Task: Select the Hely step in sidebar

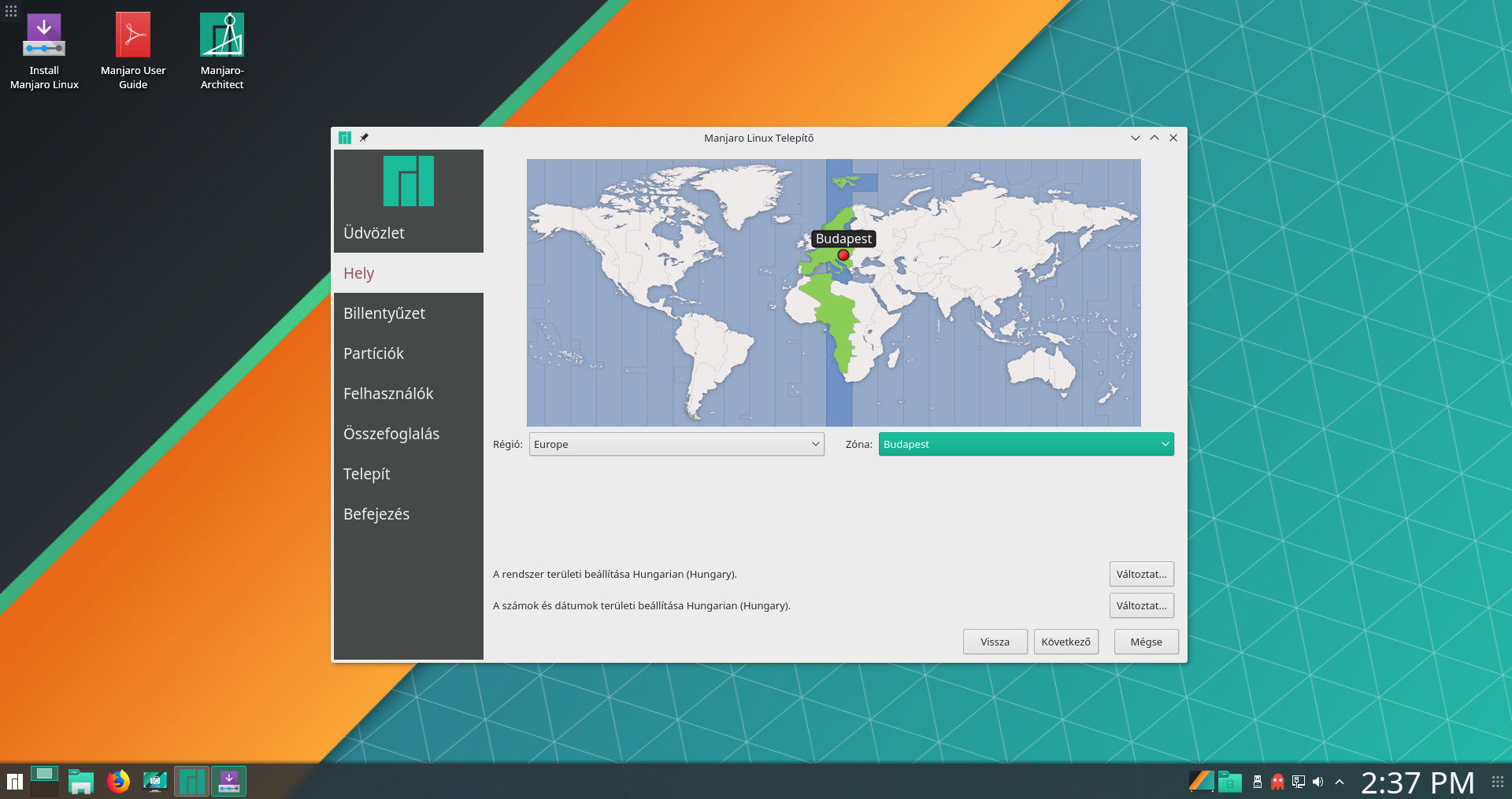Action: pos(409,273)
